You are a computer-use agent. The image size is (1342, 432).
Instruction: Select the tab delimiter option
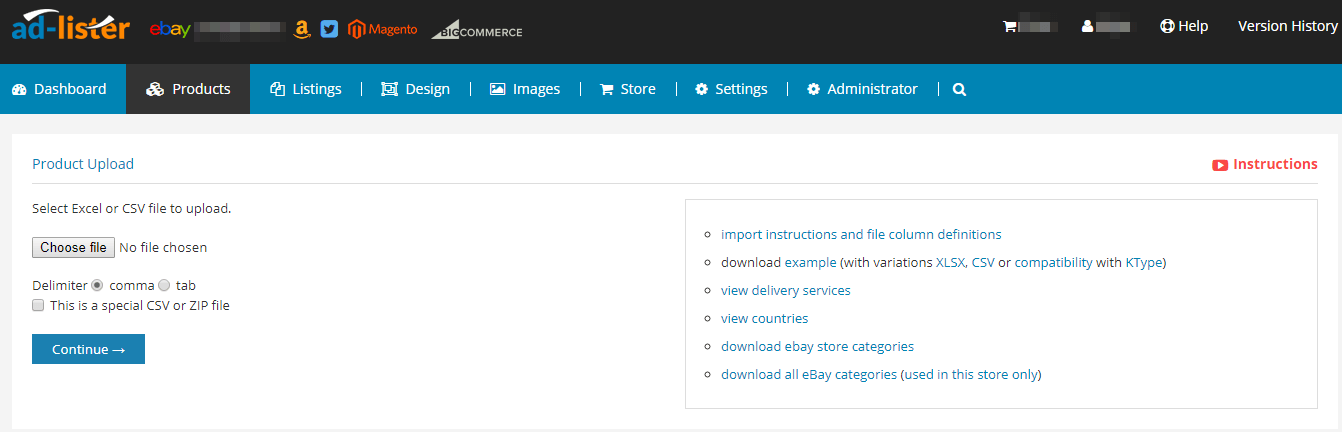click(164, 285)
